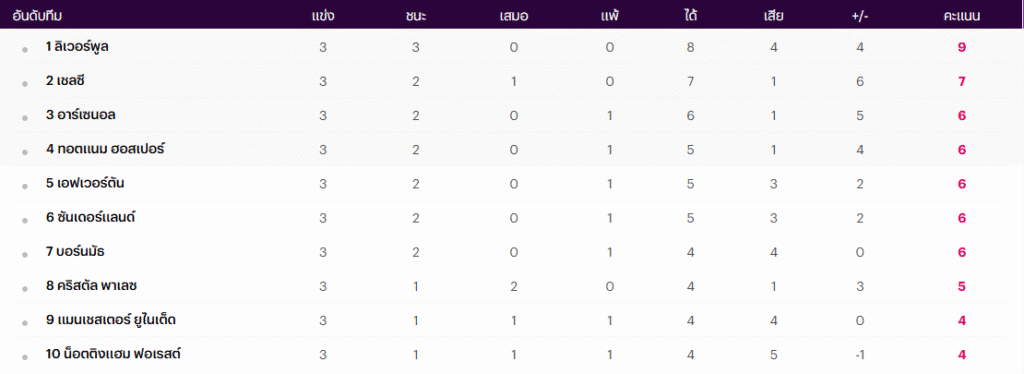Click the dot icon beside ลิเวอร์พูล
The height and width of the screenshot is (374, 1024).
coord(25,50)
